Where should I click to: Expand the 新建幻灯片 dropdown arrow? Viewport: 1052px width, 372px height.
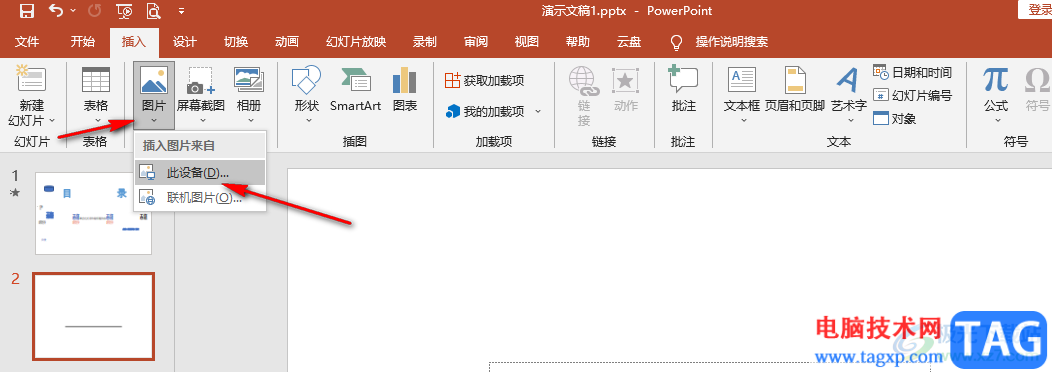point(52,121)
